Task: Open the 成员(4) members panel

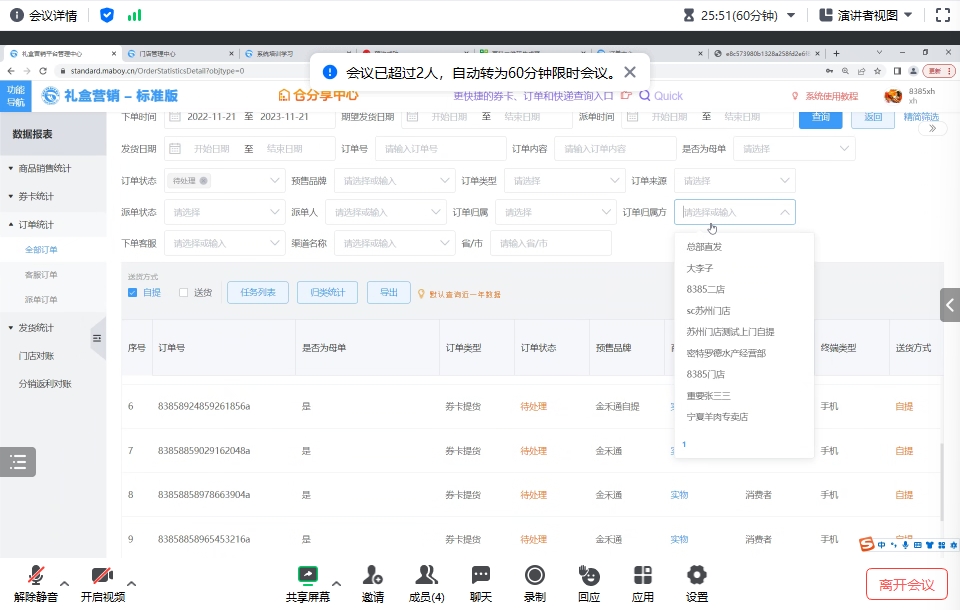Action: pos(427,576)
